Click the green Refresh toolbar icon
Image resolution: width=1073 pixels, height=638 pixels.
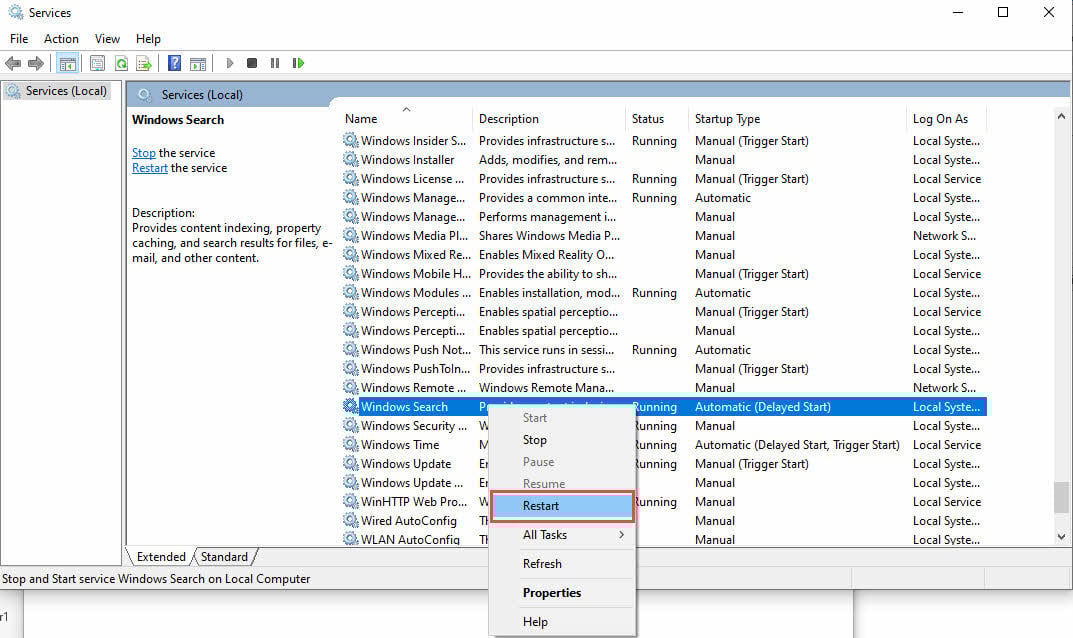pos(121,63)
